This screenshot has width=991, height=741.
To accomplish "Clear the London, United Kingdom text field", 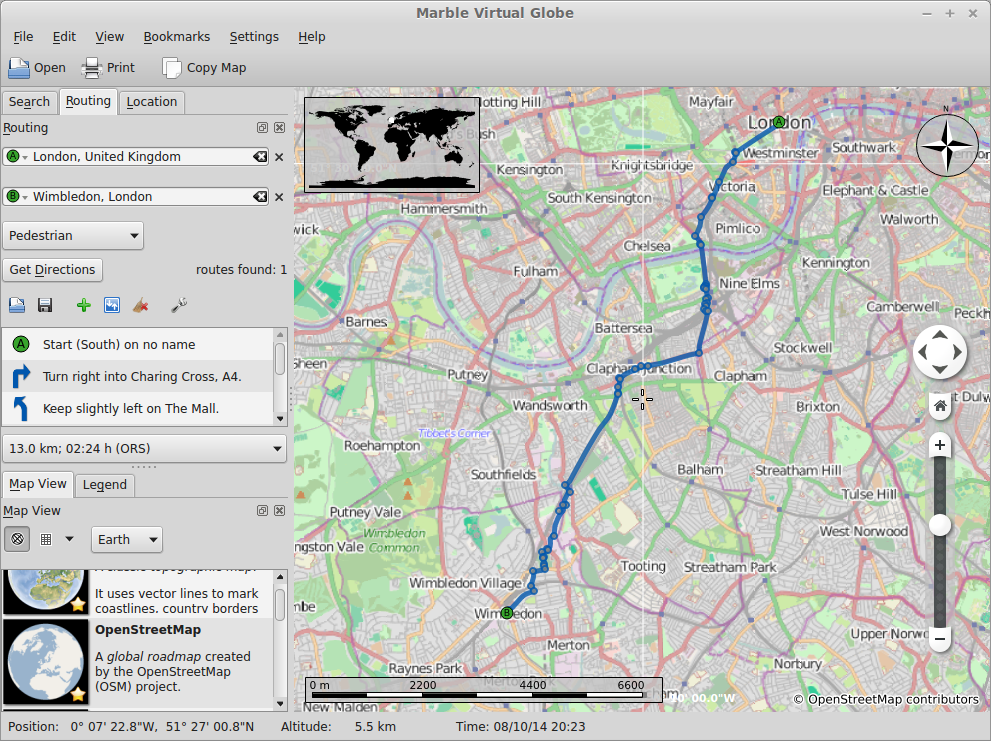I will click(260, 157).
